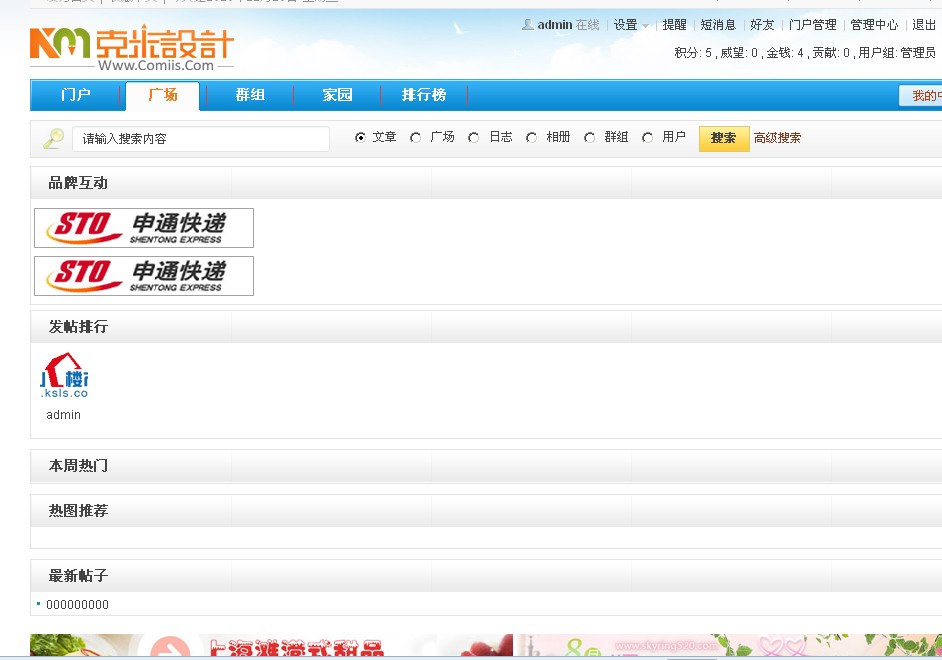Open the skyring520 advertisement banner
The height and width of the screenshot is (660, 942).
(x=729, y=645)
